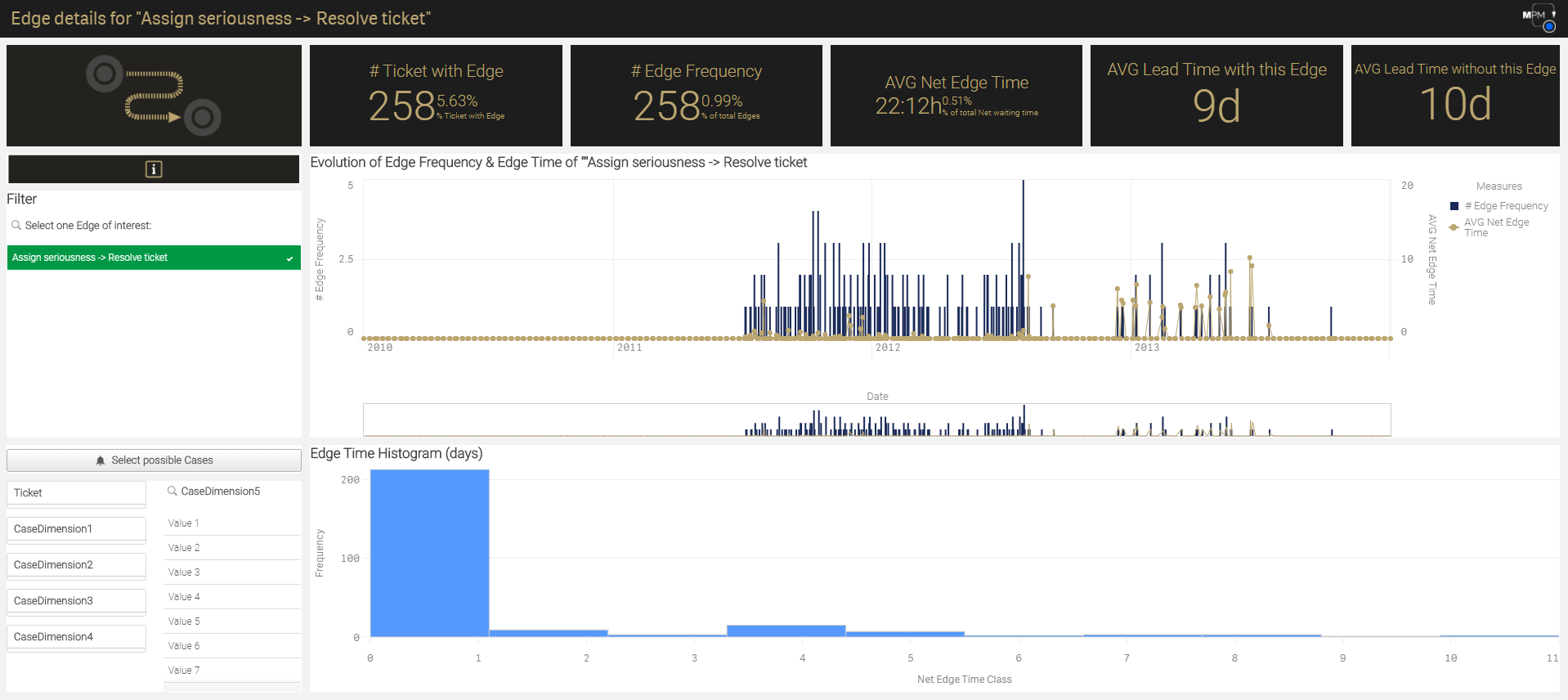1568x700 pixels.
Task: Select 'Value 7' in CaseDimension5 list
Action: click(232, 671)
